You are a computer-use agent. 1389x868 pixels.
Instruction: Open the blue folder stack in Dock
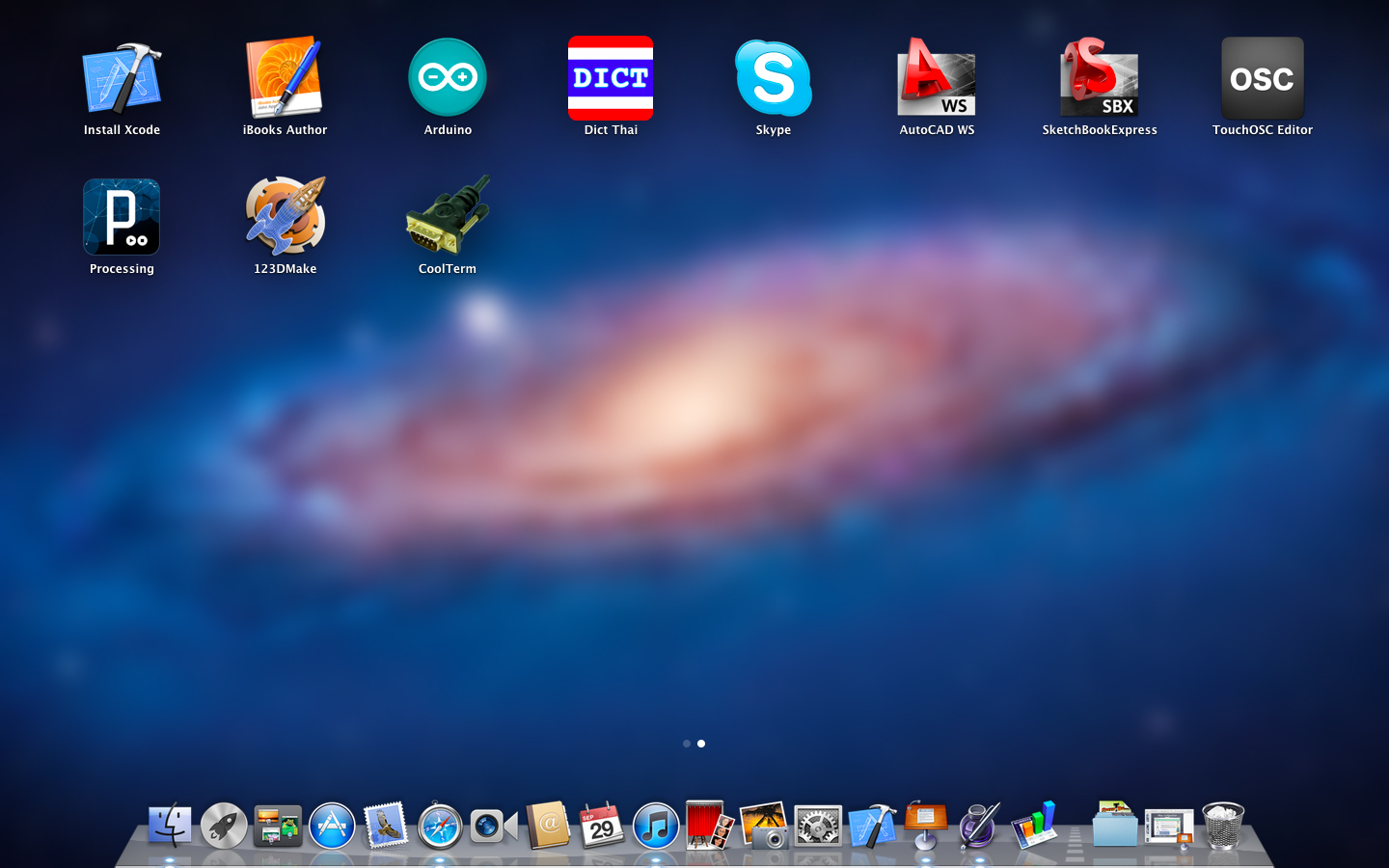point(1115,825)
